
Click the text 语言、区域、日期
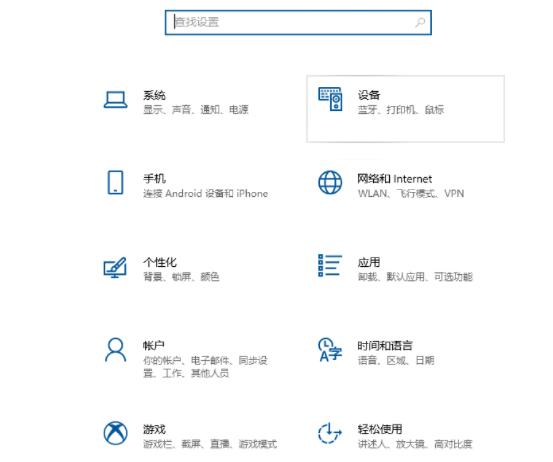coord(396,360)
